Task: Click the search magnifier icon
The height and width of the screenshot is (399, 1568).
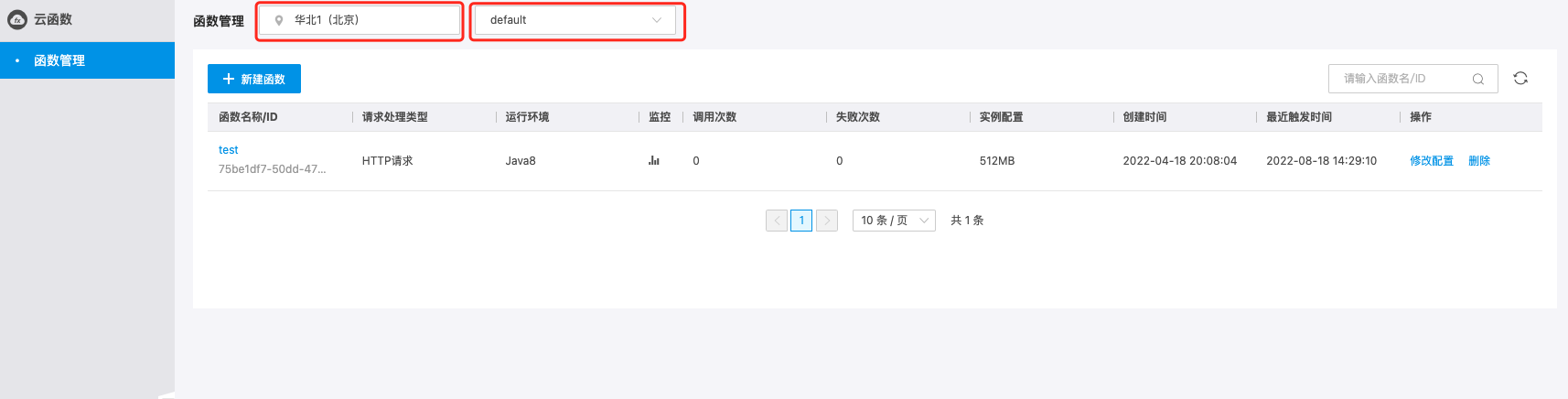Action: coord(1477,80)
